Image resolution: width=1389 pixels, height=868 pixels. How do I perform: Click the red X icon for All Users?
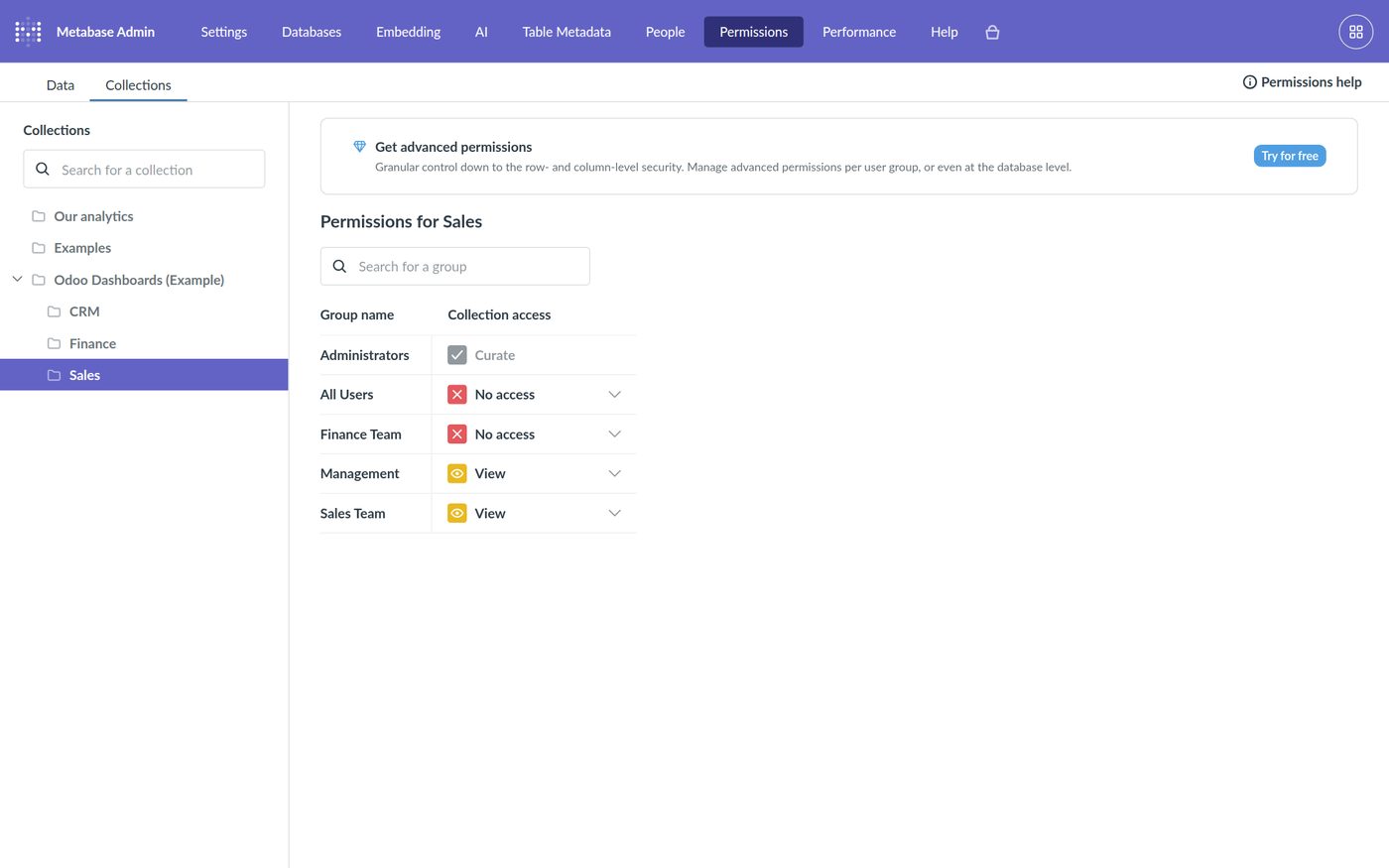click(457, 395)
